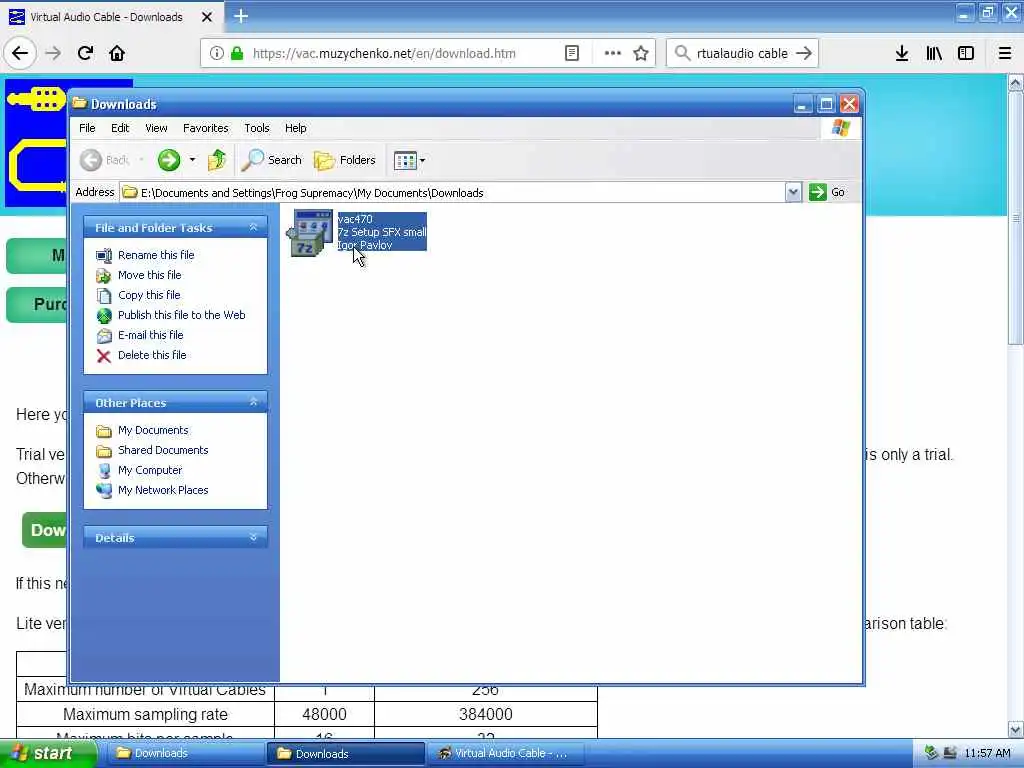Viewport: 1024px width, 768px height.
Task: Open the Search pane in Explorer
Action: tap(272, 160)
